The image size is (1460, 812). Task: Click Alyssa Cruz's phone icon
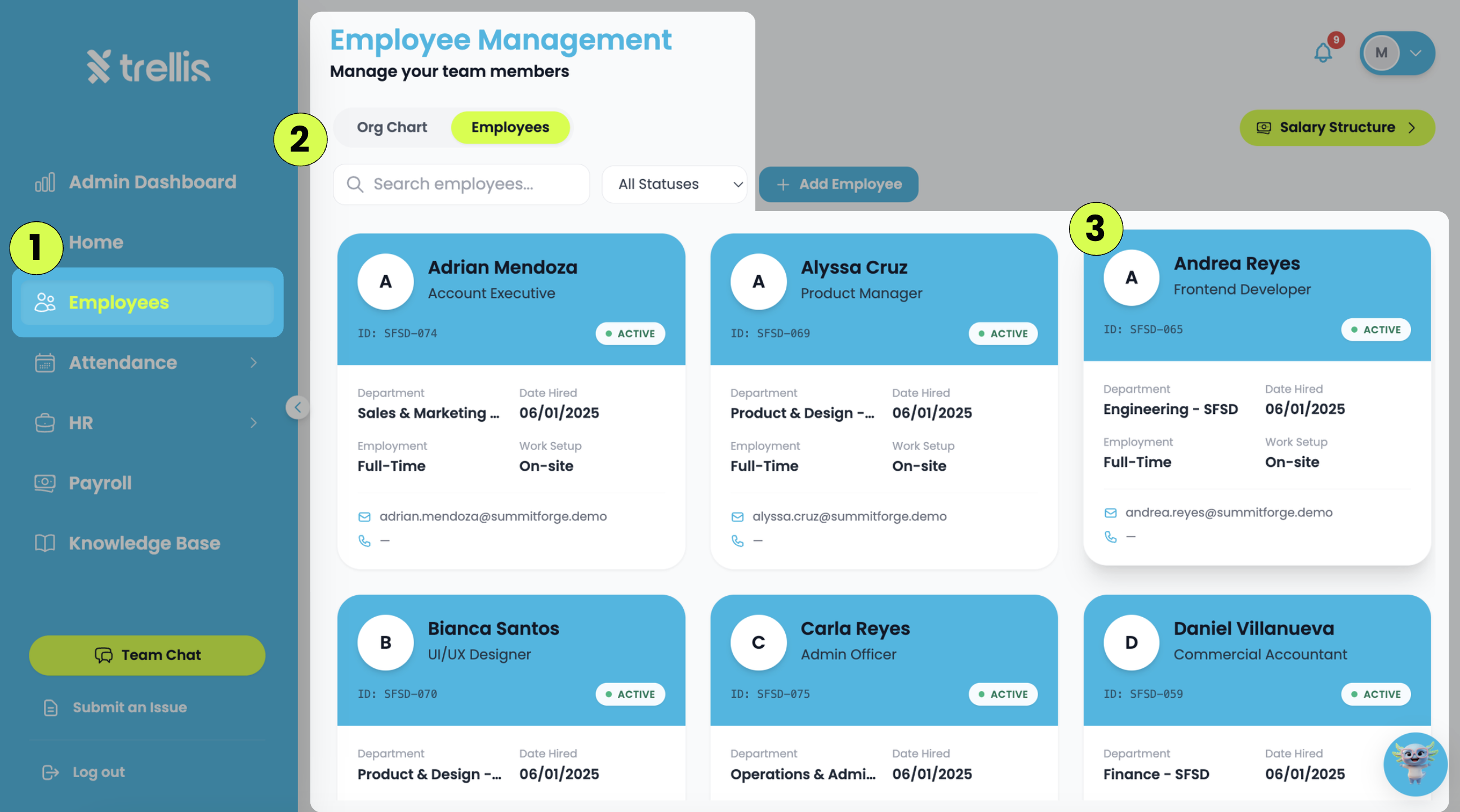pos(737,541)
